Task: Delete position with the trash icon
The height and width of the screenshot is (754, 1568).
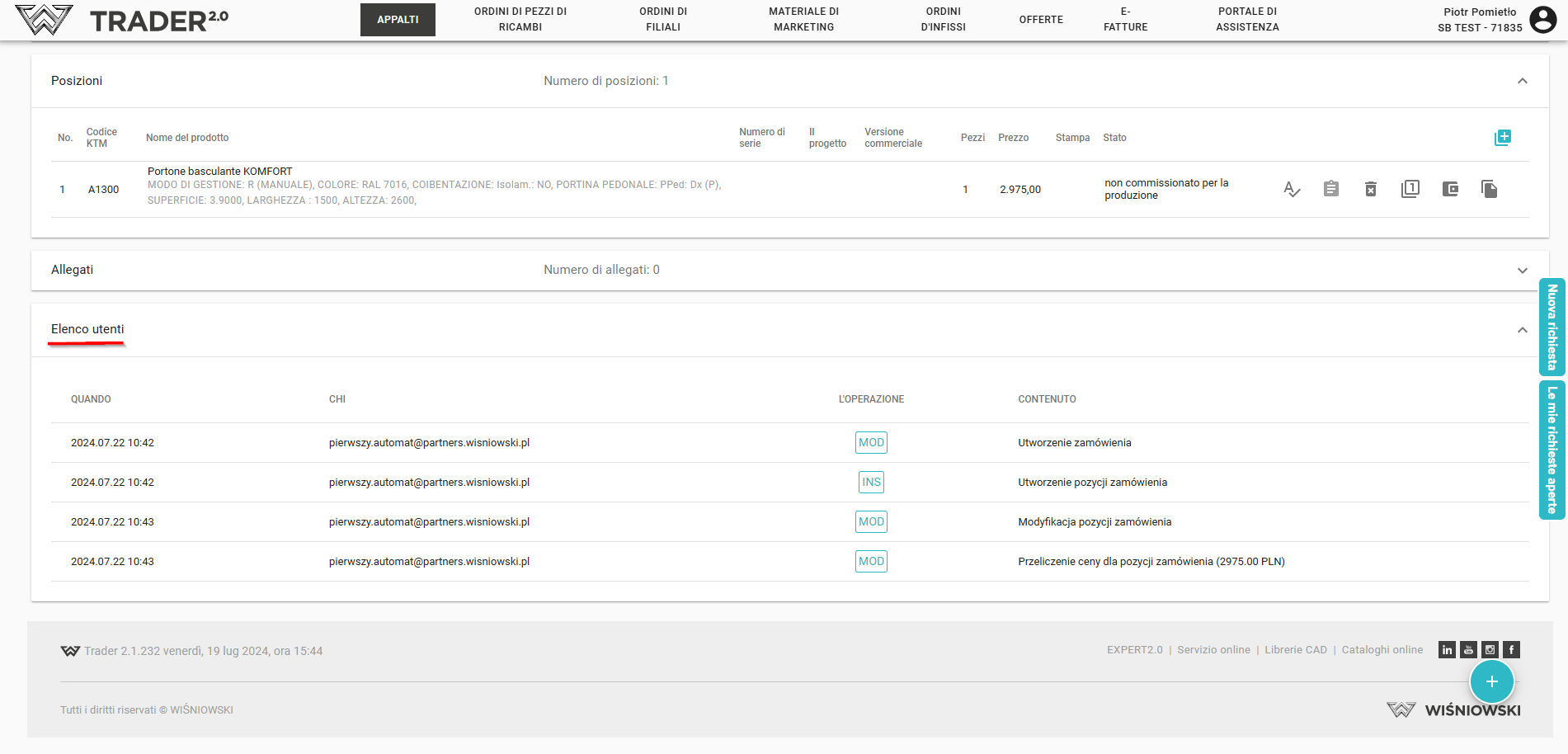Action: tap(1370, 190)
